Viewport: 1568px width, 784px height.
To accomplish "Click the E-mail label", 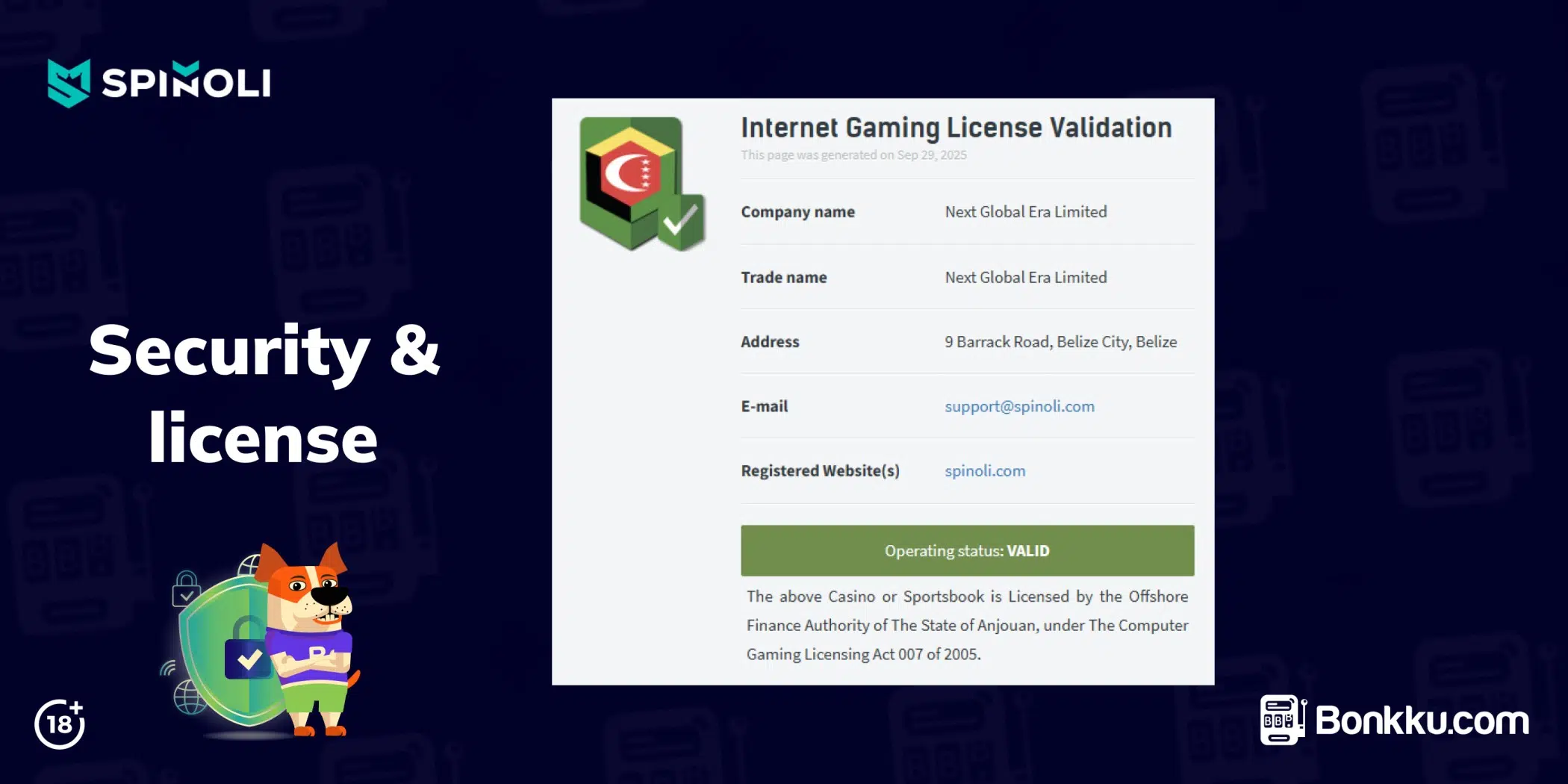I will pyautogui.click(x=764, y=406).
